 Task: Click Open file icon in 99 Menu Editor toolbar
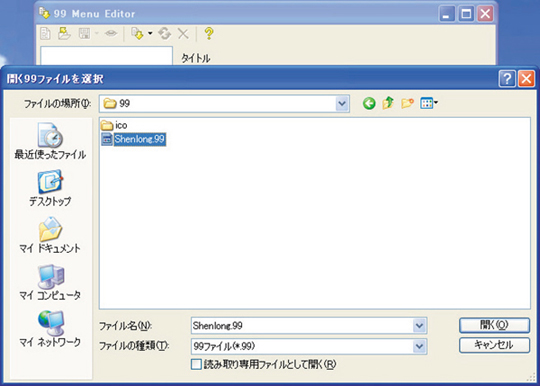(x=64, y=34)
